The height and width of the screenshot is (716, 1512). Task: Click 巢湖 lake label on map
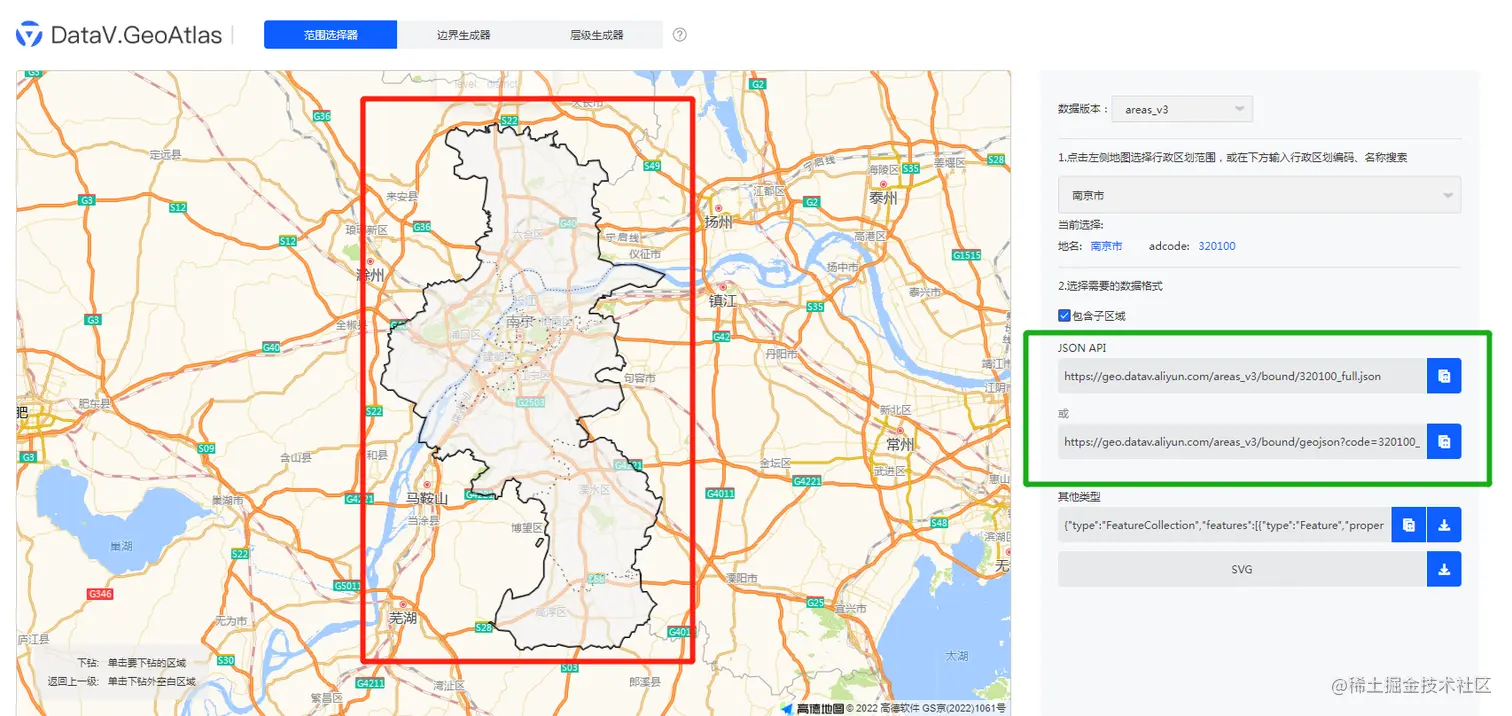tap(121, 546)
